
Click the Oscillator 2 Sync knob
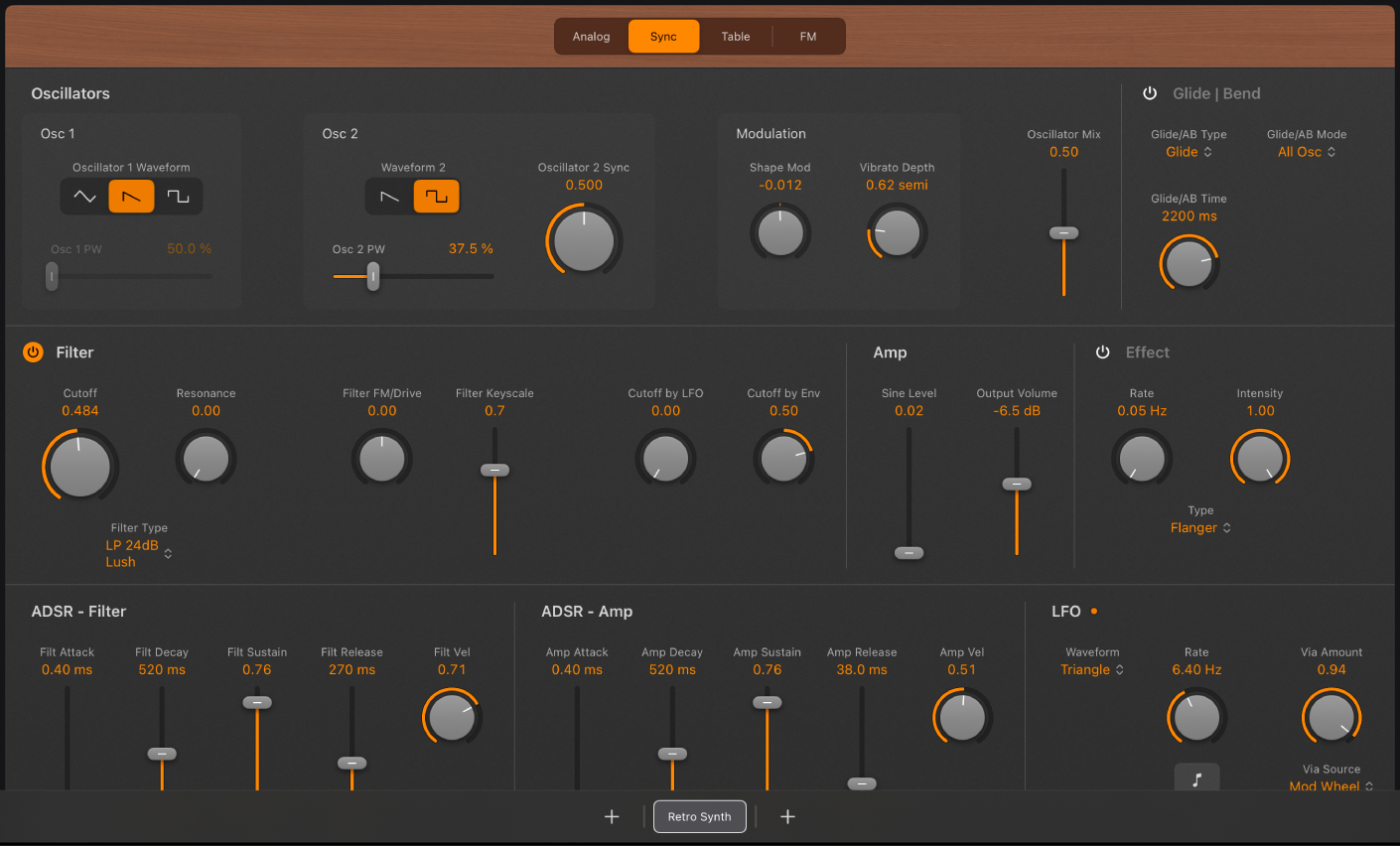tap(583, 238)
